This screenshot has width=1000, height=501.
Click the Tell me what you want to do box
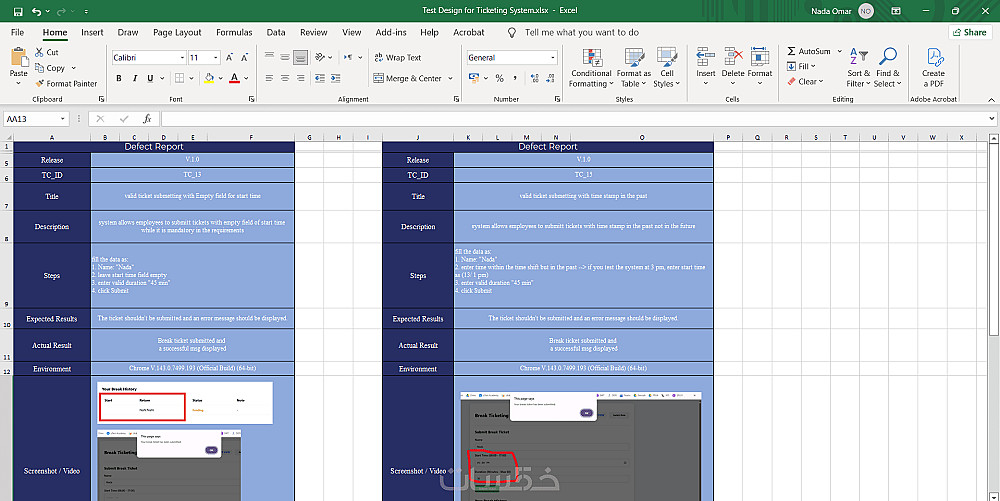(581, 32)
